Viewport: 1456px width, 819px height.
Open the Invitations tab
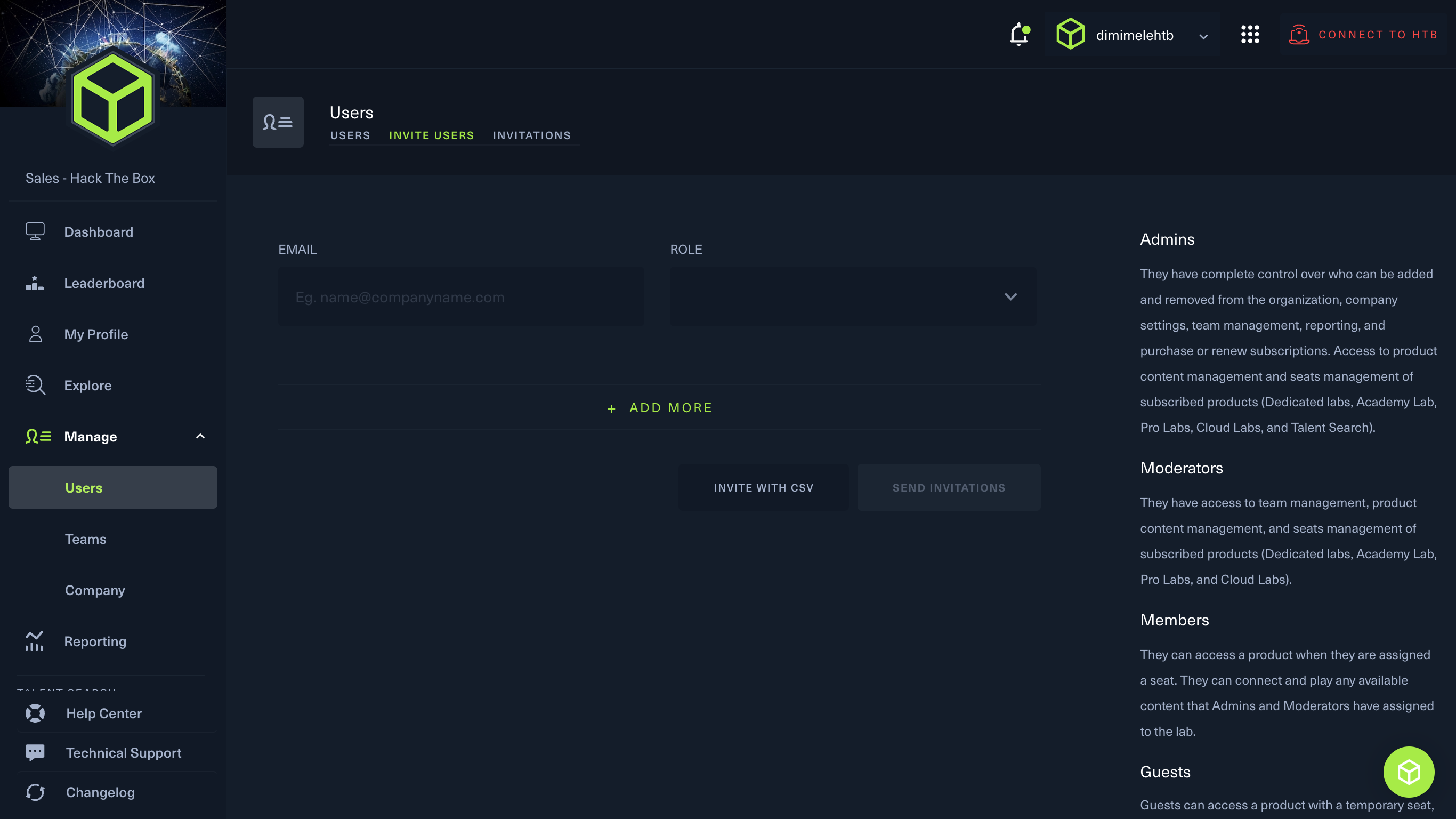coord(531,136)
